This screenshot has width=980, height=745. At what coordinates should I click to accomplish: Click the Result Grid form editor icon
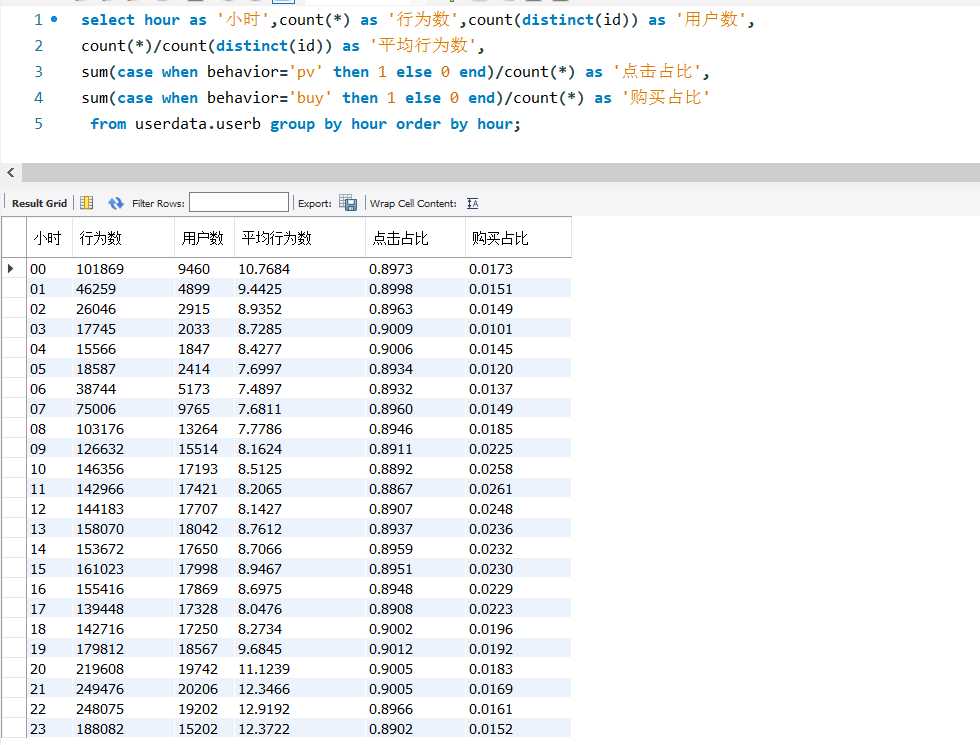87,203
